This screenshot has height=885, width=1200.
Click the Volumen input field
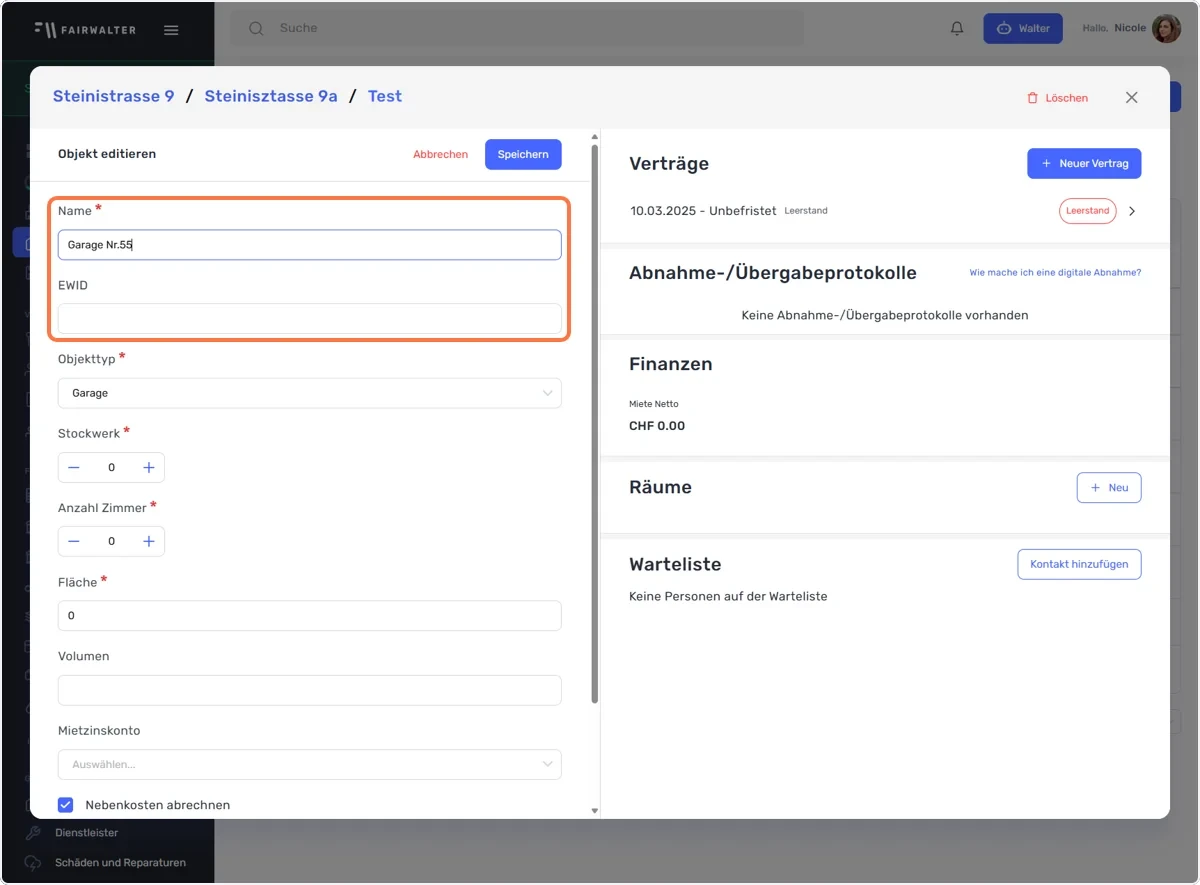[310, 690]
